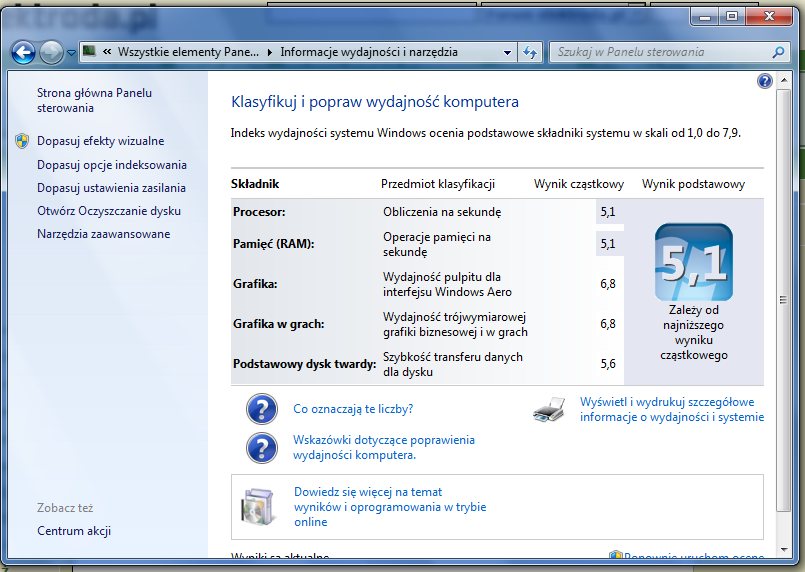Open 'Centrum akcji' link
Viewport: 805px width, 572px height.
pyautogui.click(x=74, y=531)
